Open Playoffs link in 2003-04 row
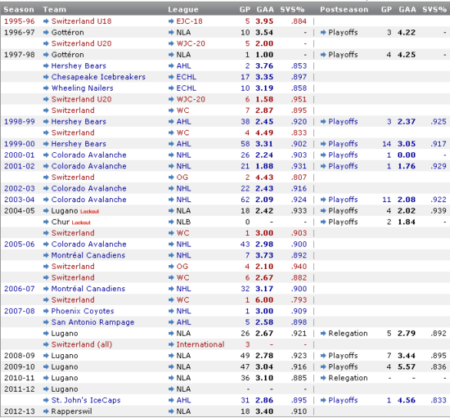 pos(343,199)
